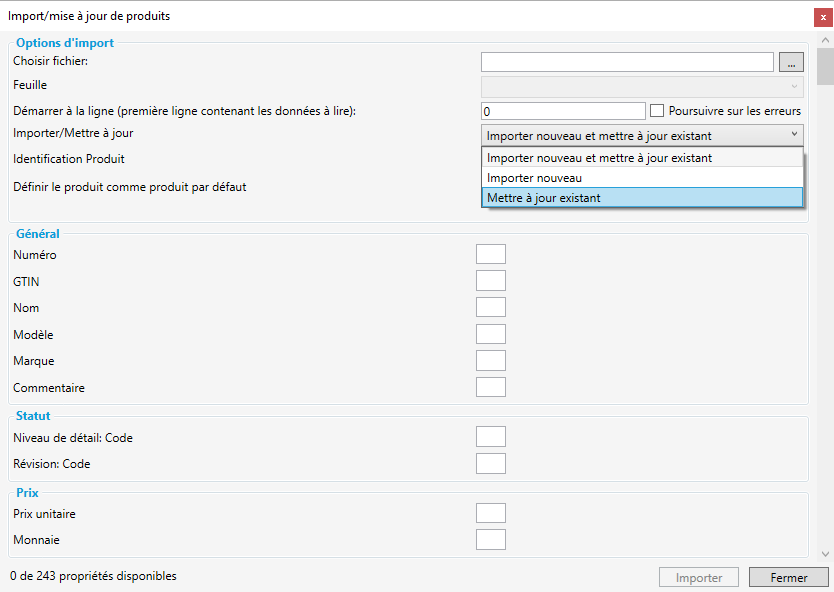
Task: Click the GTIN column box
Action: (491, 281)
